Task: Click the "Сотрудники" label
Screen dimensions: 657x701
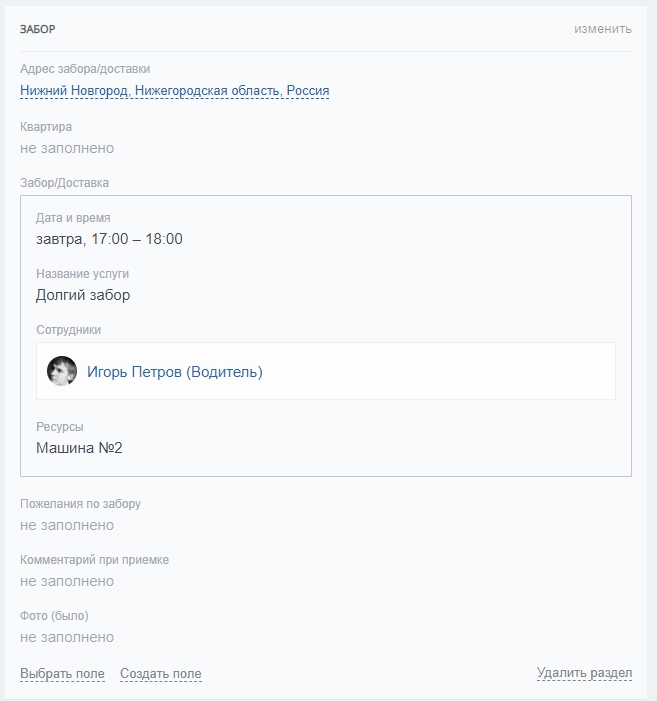Action: coord(68,330)
